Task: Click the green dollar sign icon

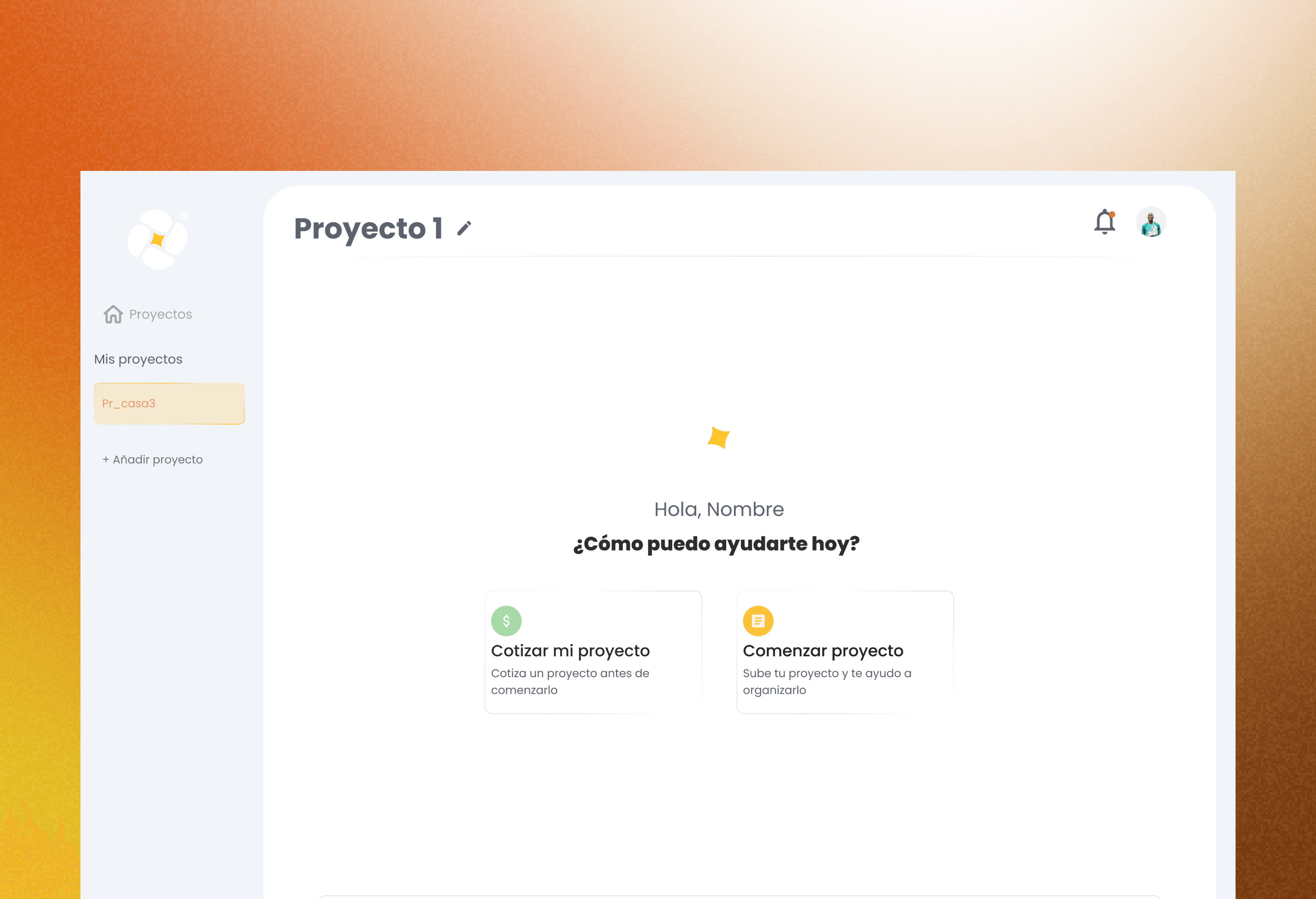Action: pos(506,621)
